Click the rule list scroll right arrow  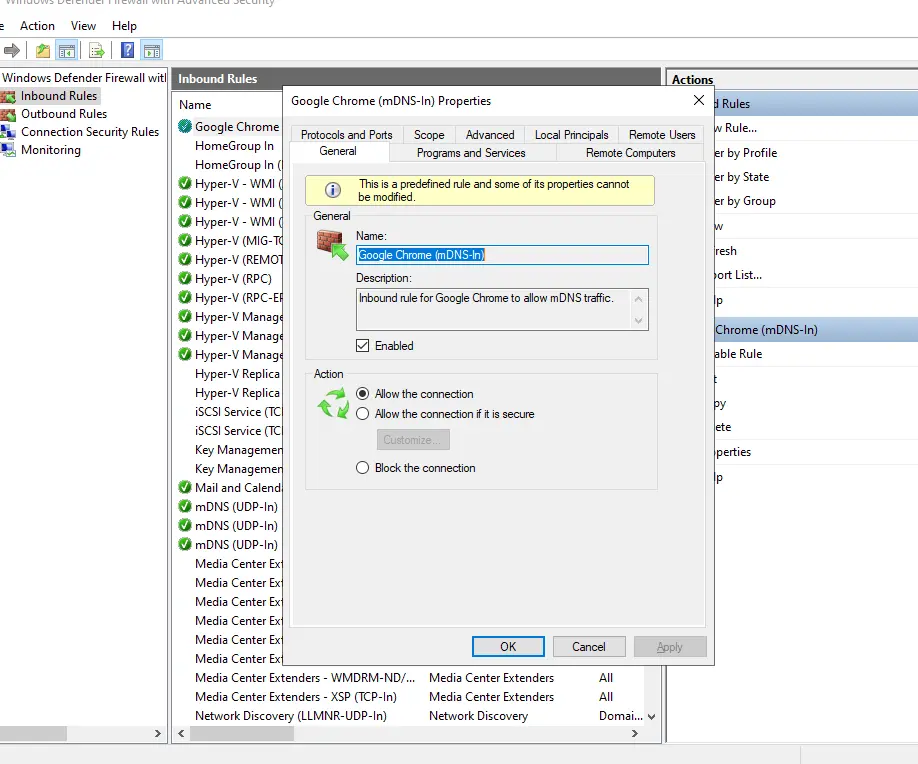click(x=635, y=734)
